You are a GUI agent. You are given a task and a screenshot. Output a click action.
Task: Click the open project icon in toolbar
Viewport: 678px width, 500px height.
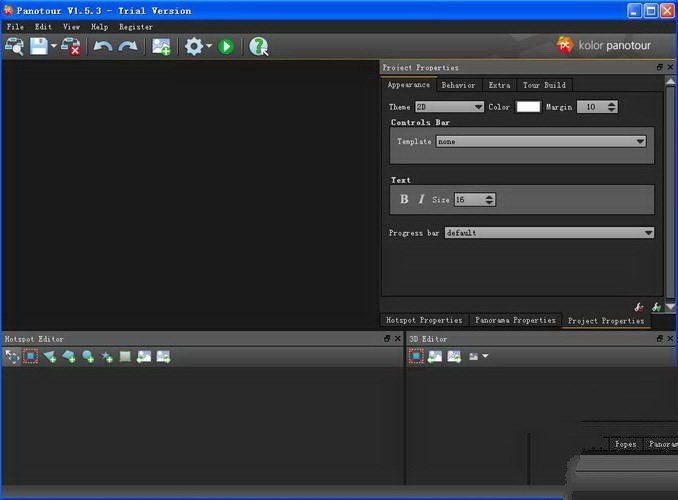14,46
